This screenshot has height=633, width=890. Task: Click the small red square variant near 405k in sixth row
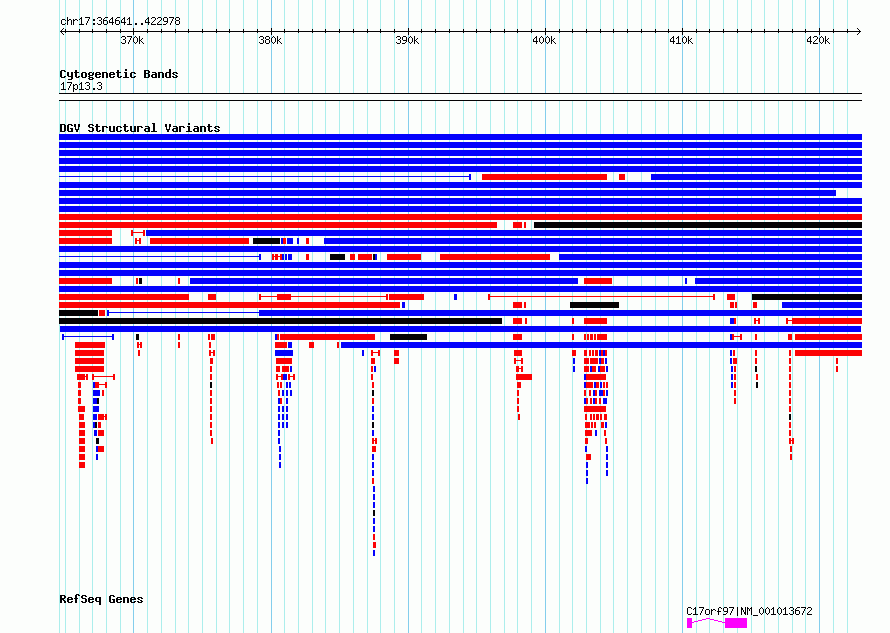(x=622, y=177)
